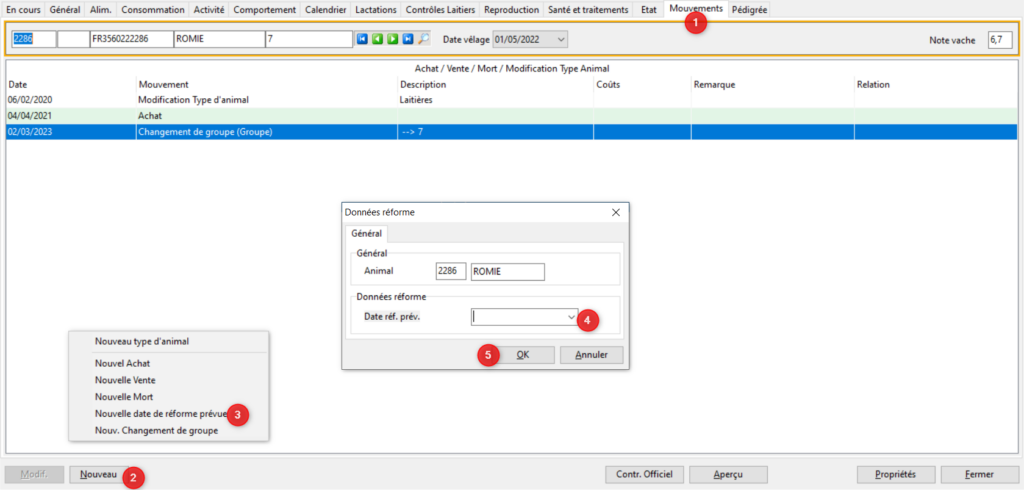Switch to the En cours tab
This screenshot has width=1024, height=490.
pyautogui.click(x=23, y=10)
